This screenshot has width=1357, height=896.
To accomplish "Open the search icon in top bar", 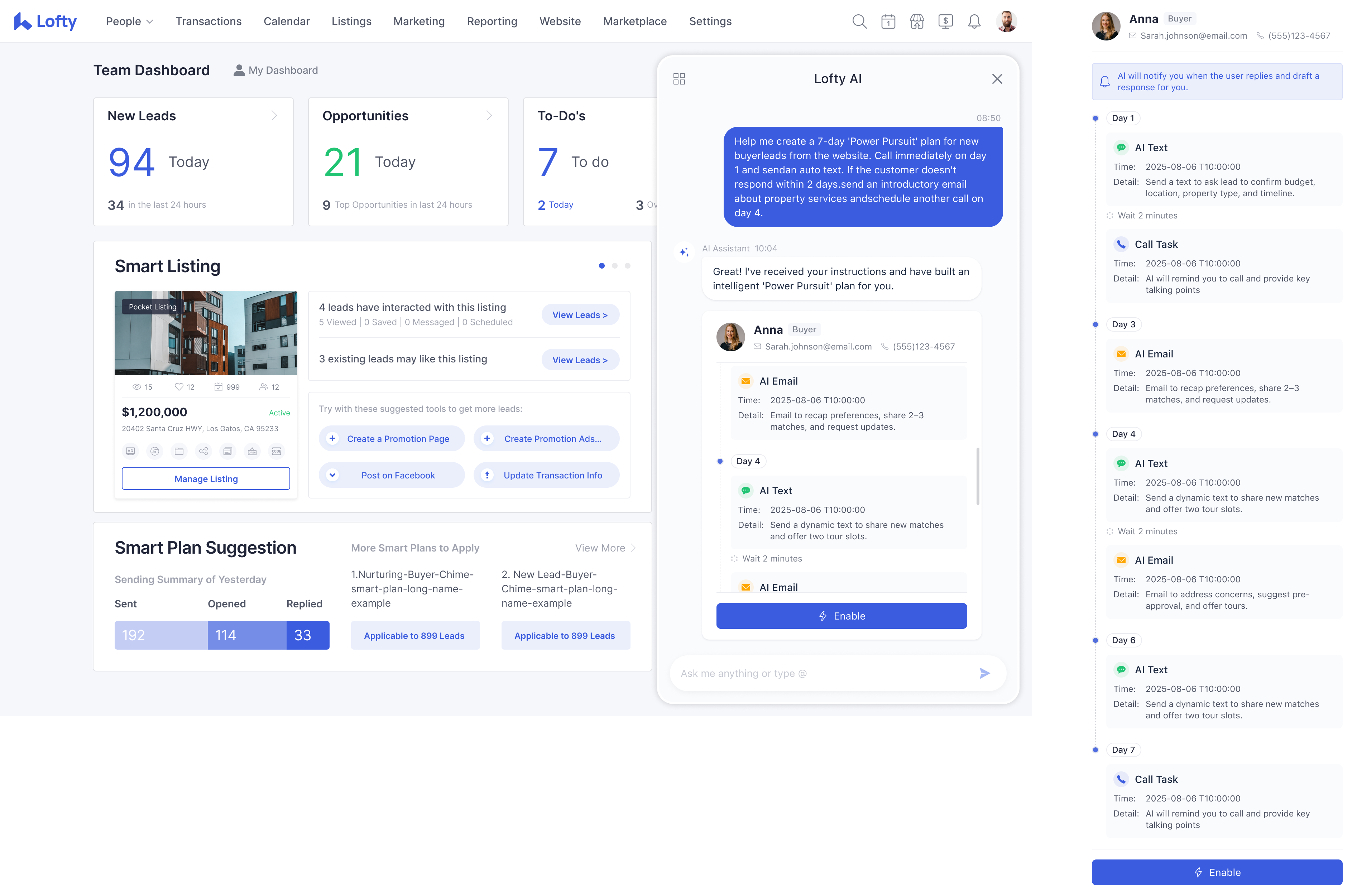I will coord(859,22).
